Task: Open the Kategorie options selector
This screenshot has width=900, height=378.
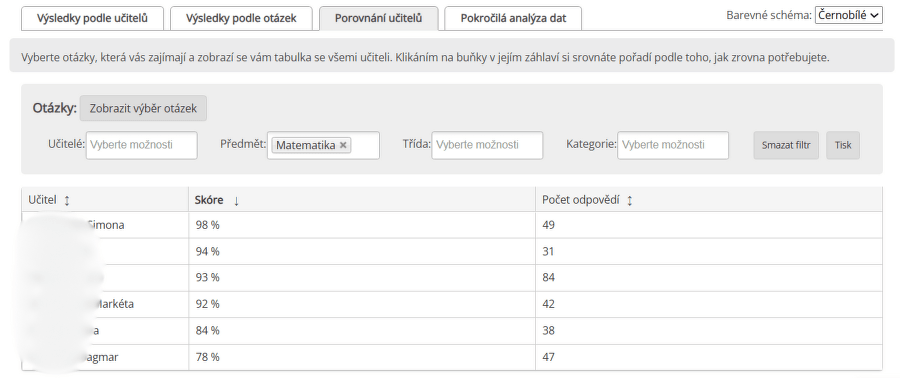Action: coord(673,145)
